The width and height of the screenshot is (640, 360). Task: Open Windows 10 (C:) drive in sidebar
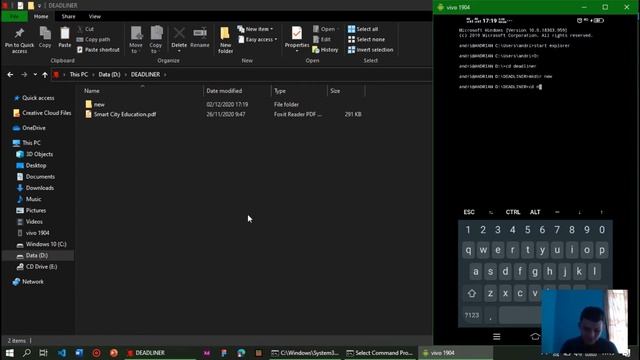42,244
